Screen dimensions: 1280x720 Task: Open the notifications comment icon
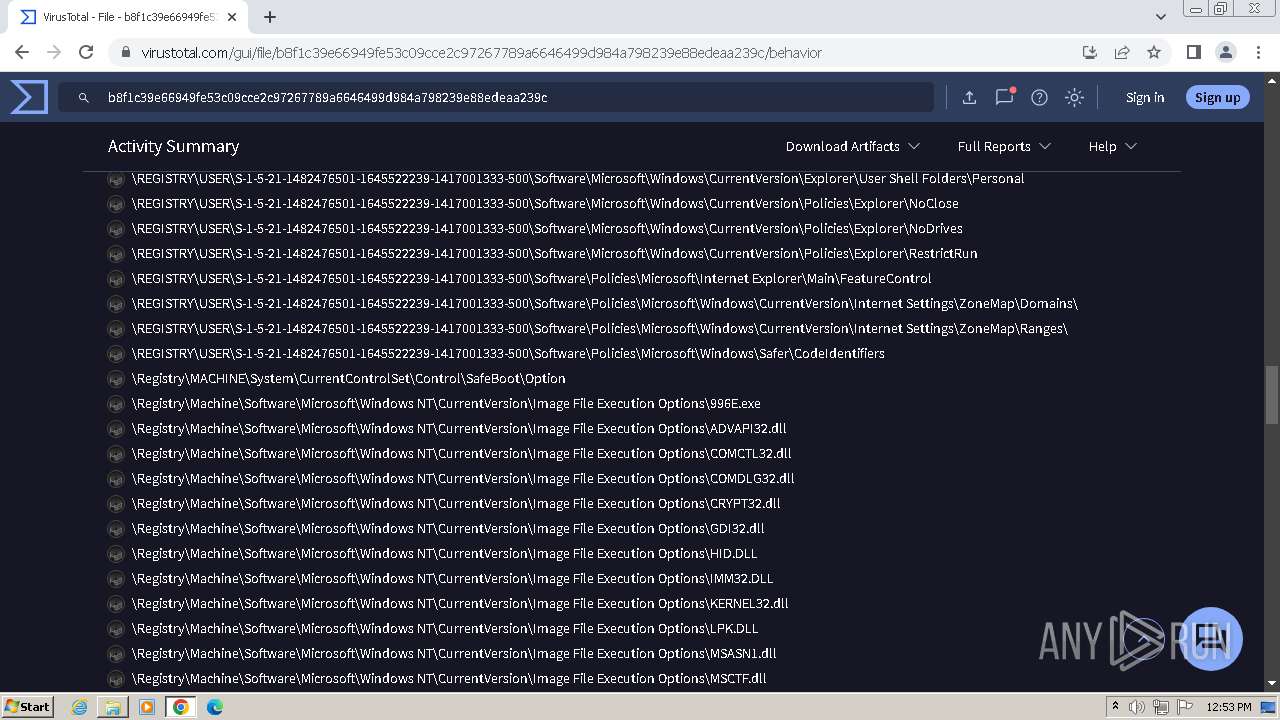coord(1004,97)
